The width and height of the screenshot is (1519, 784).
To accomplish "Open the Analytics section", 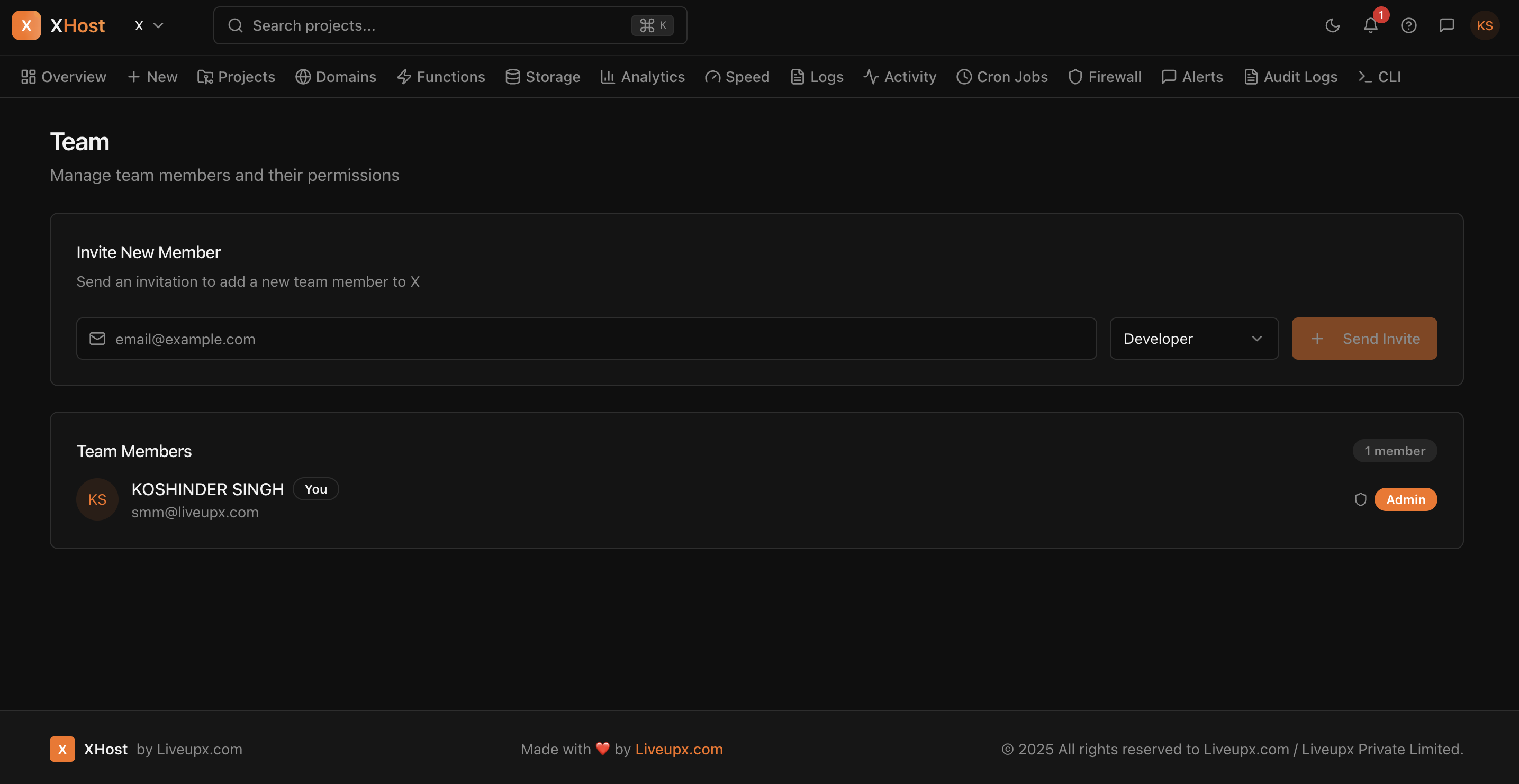I will click(642, 77).
